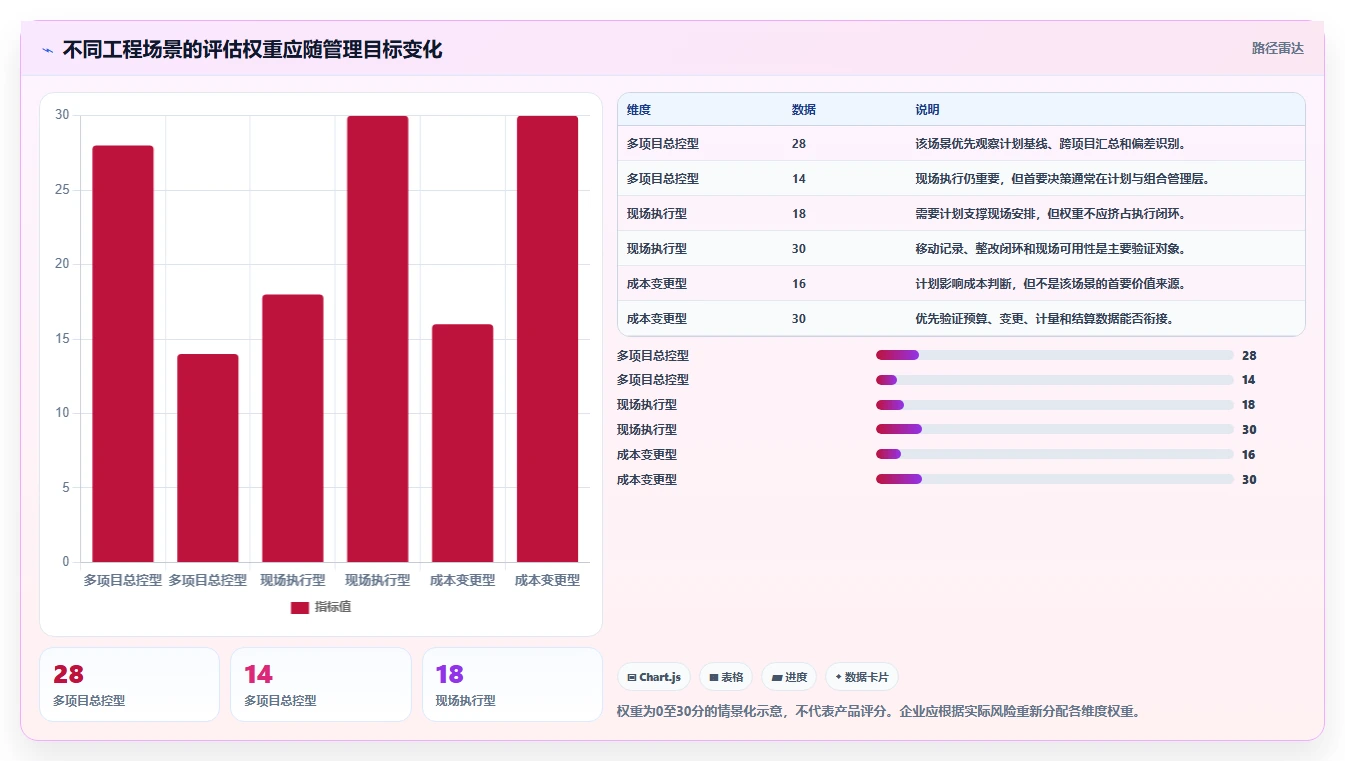Screen dimensions: 1345x761
Task: Click the 说明 table column header
Action: pos(927,110)
